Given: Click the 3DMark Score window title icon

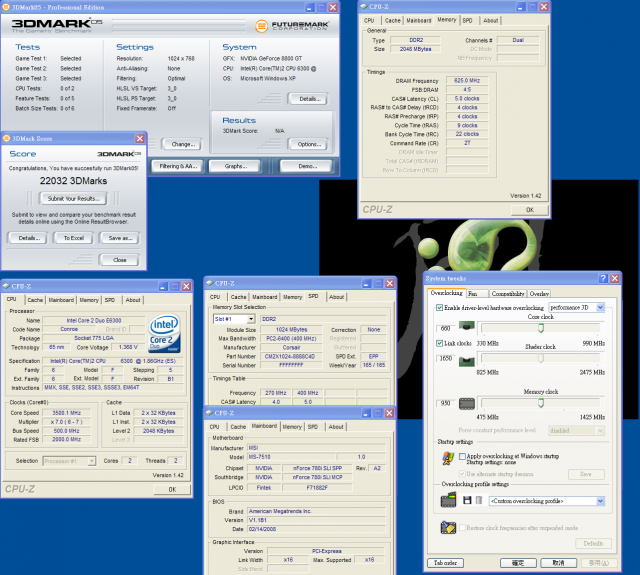Looking at the screenshot, I should [7, 138].
